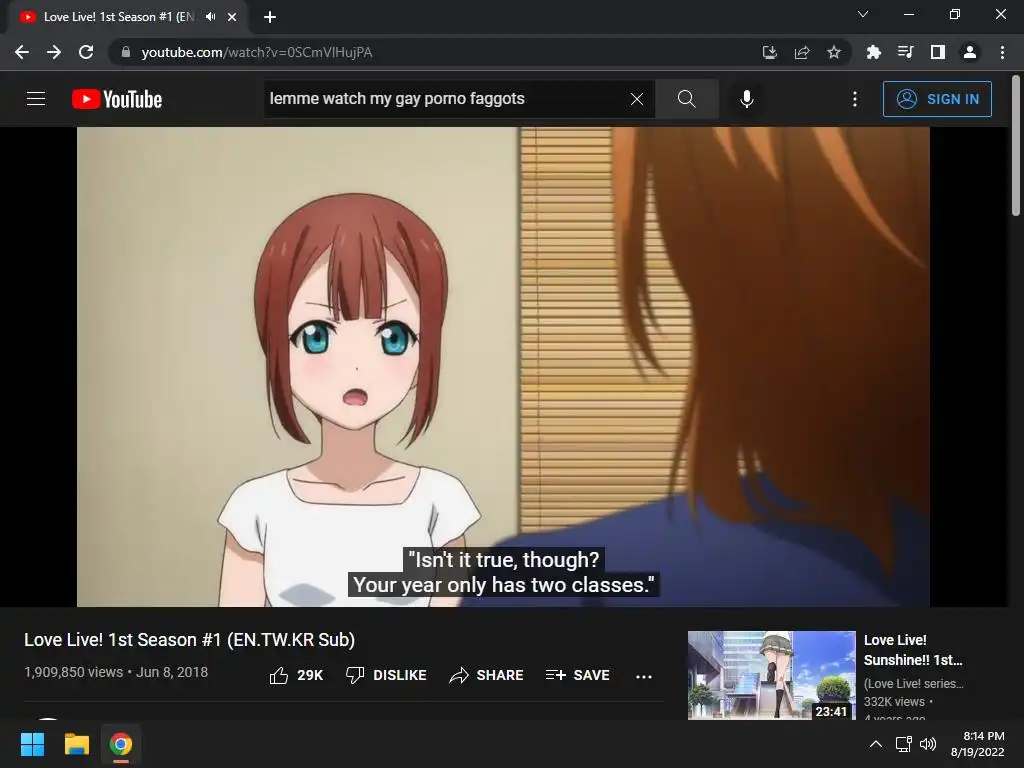
Task: Open the YouTube hamburger guide menu
Action: tap(36, 99)
